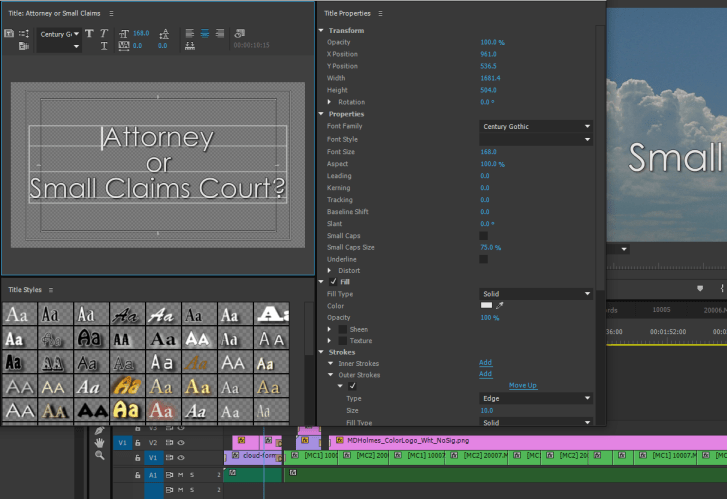
Task: Select the Hand tool in timeline
Action: click(100, 442)
